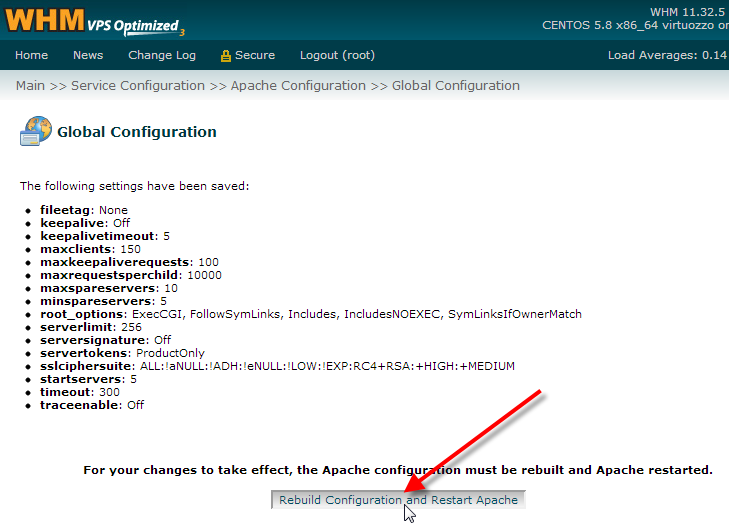This screenshot has height=526, width=729.
Task: Click Rebuild Configuration and Restart Apache button
Action: [398, 499]
